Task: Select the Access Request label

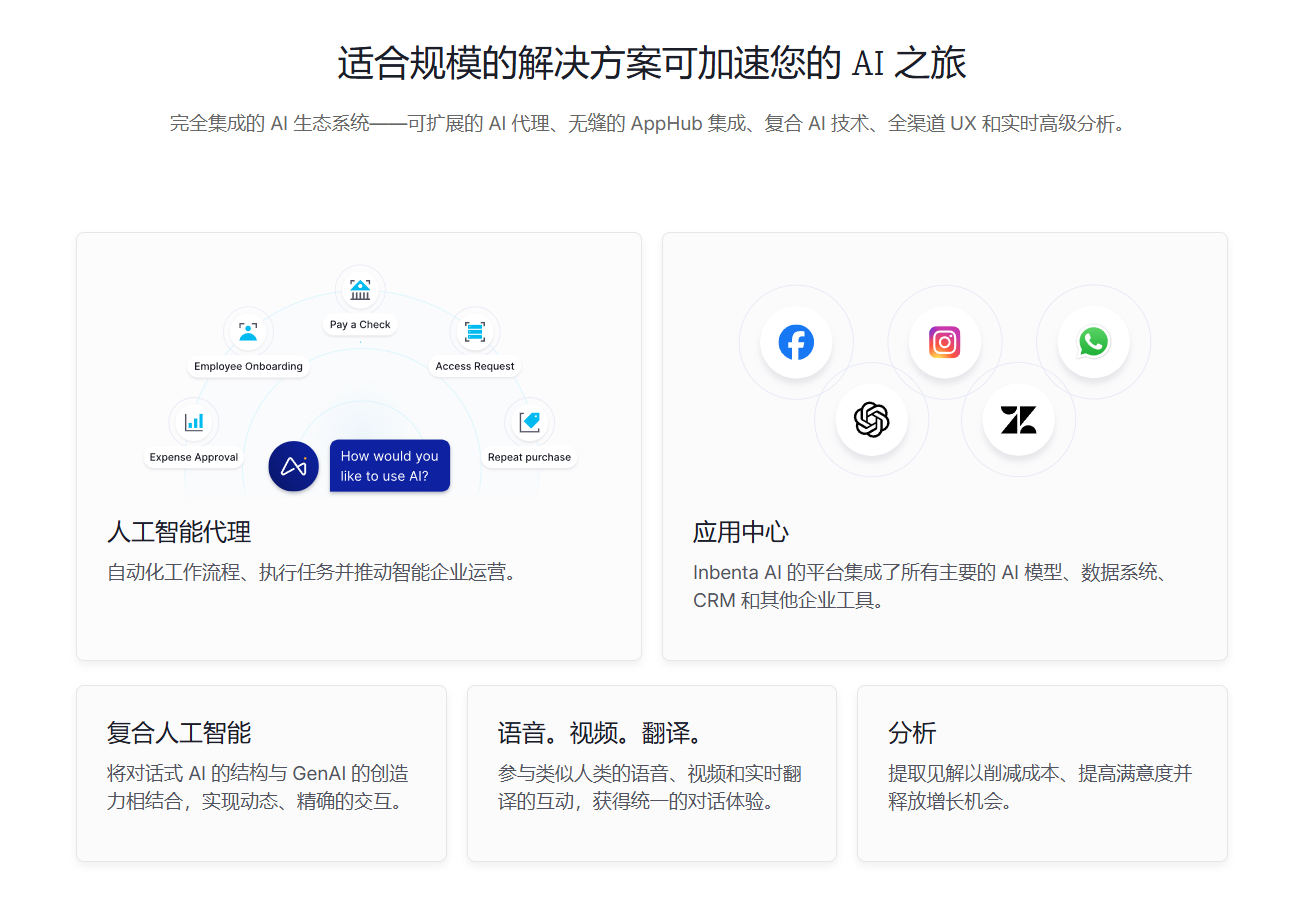Action: point(475,366)
